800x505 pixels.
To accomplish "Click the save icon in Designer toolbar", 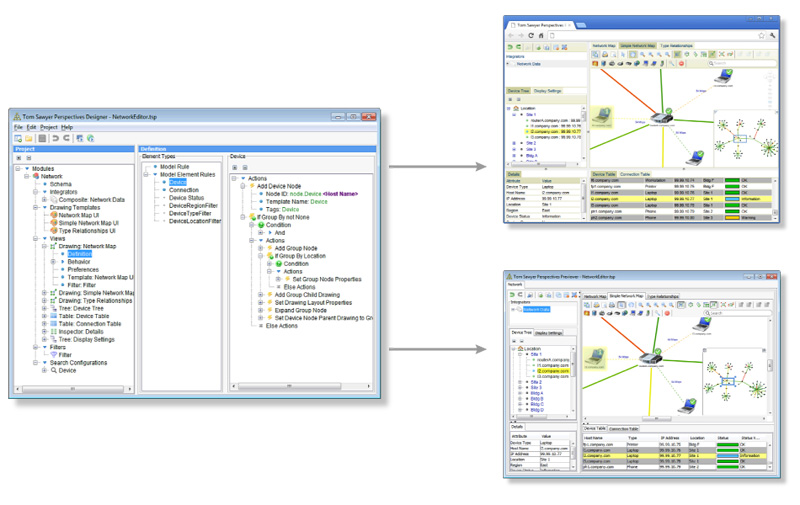I will 42,138.
